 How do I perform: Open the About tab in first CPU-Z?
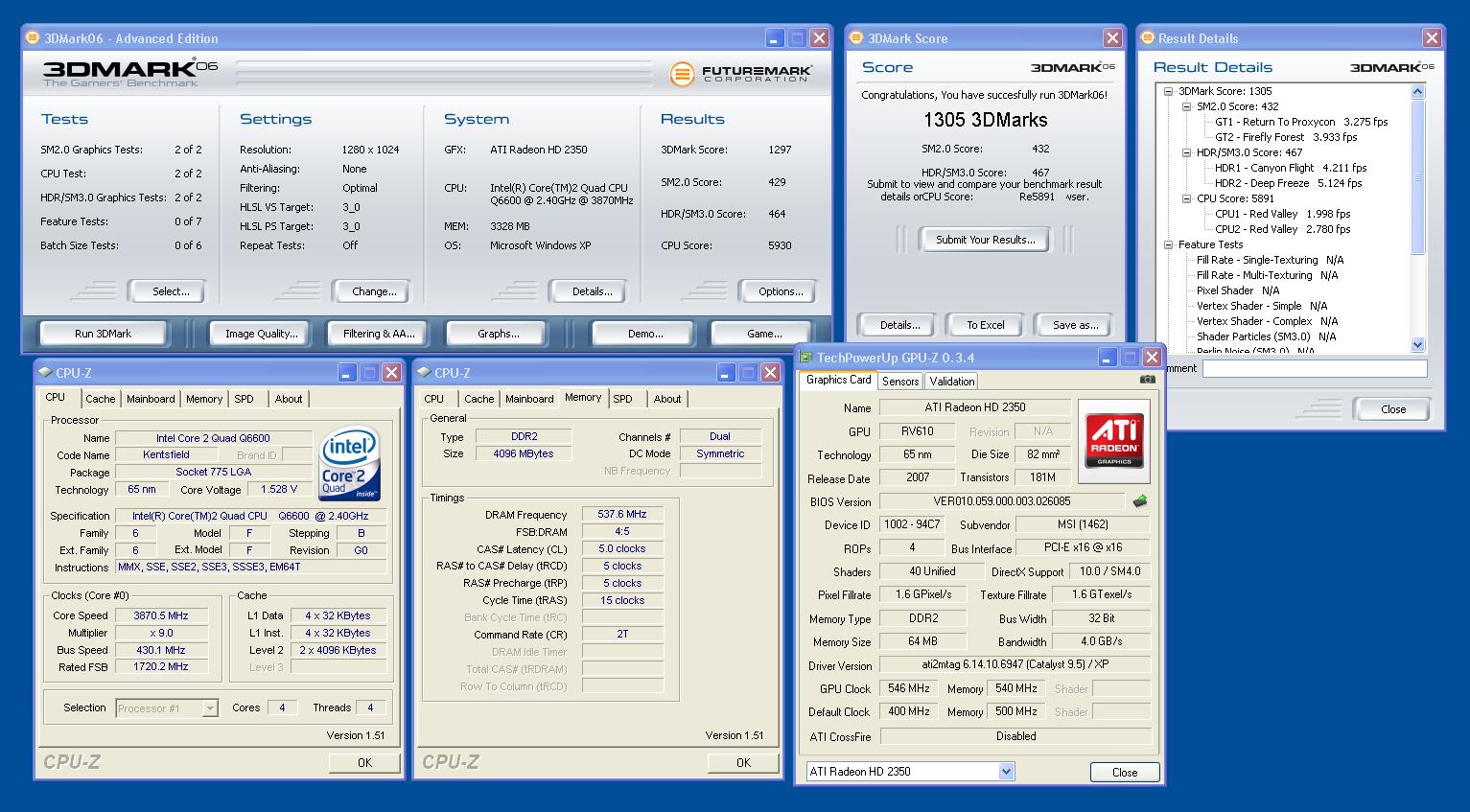pyautogui.click(x=289, y=399)
